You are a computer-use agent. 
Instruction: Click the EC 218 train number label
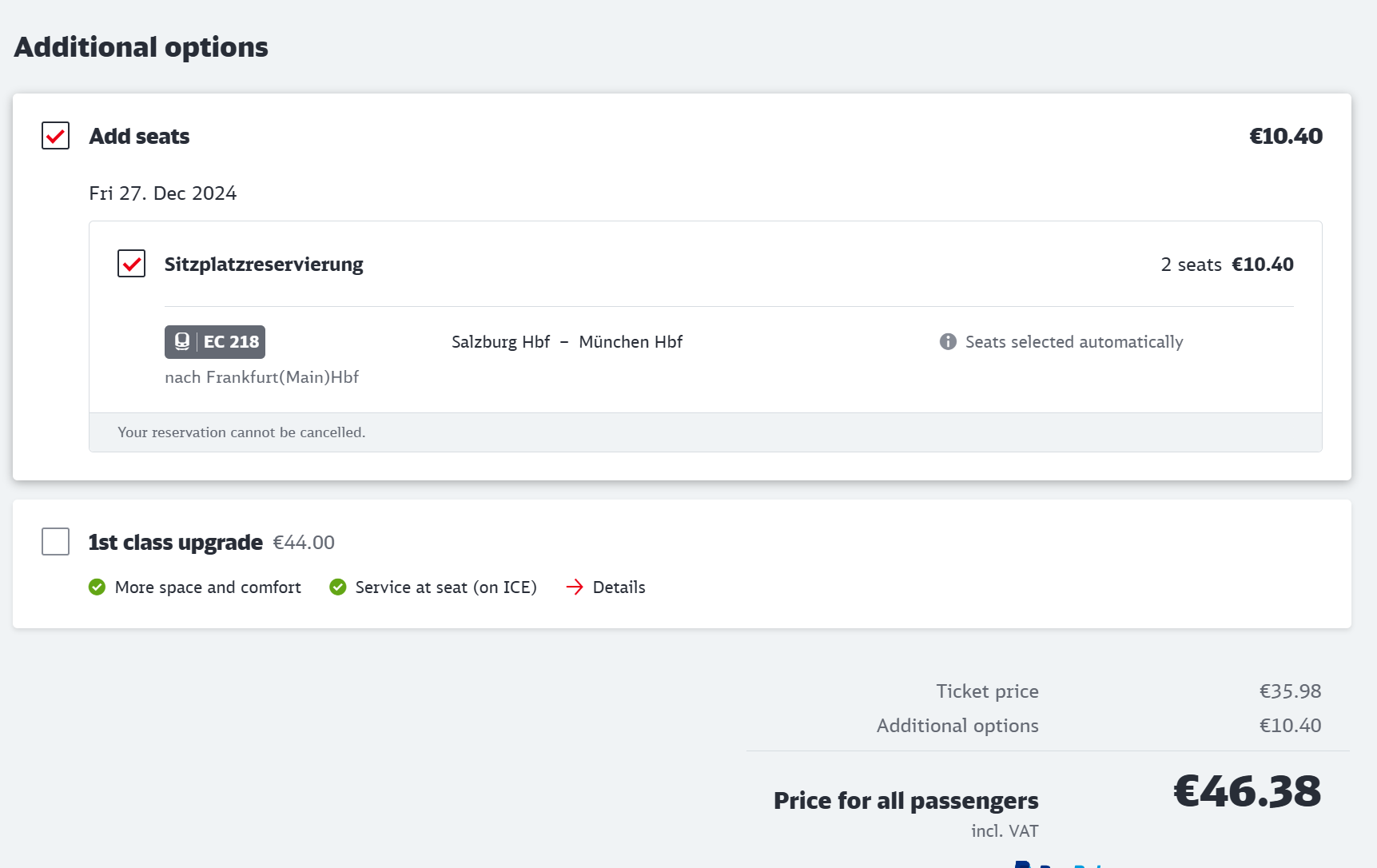(231, 341)
